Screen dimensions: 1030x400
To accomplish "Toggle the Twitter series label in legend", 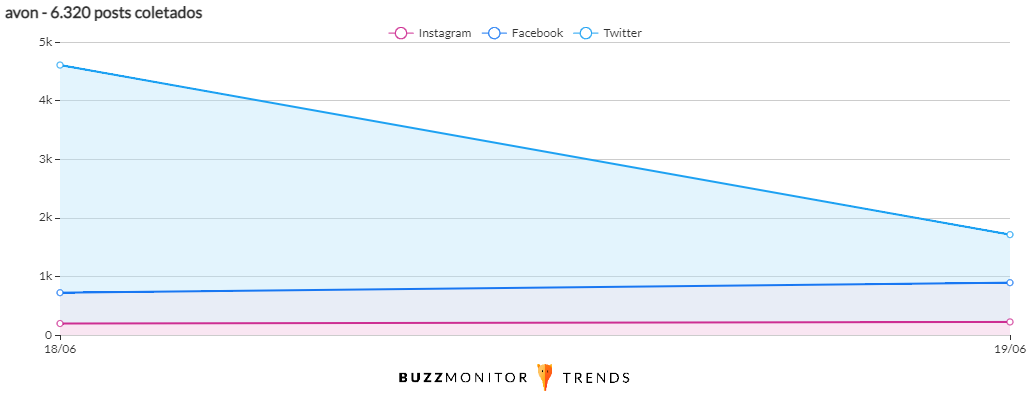I will coord(622,33).
